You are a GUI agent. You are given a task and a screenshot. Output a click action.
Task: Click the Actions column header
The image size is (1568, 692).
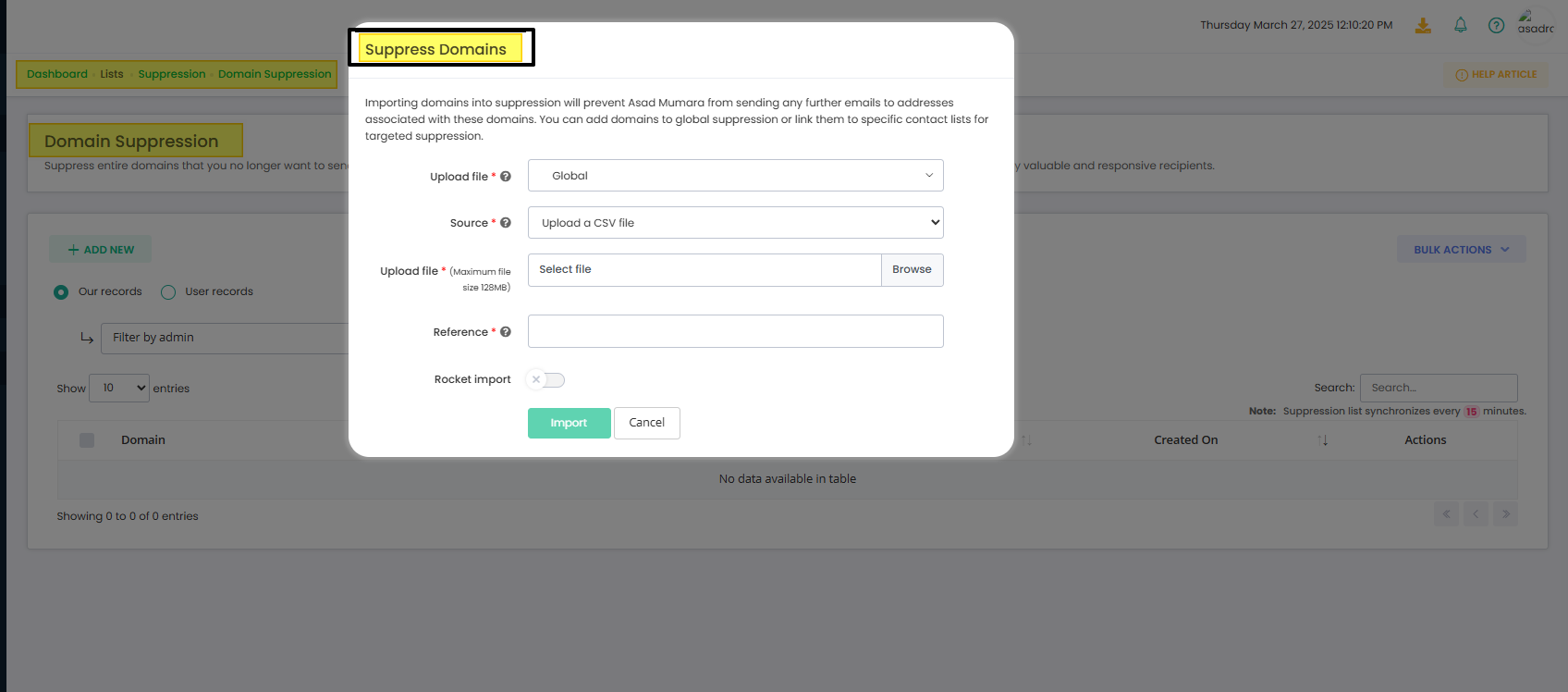coord(1426,440)
